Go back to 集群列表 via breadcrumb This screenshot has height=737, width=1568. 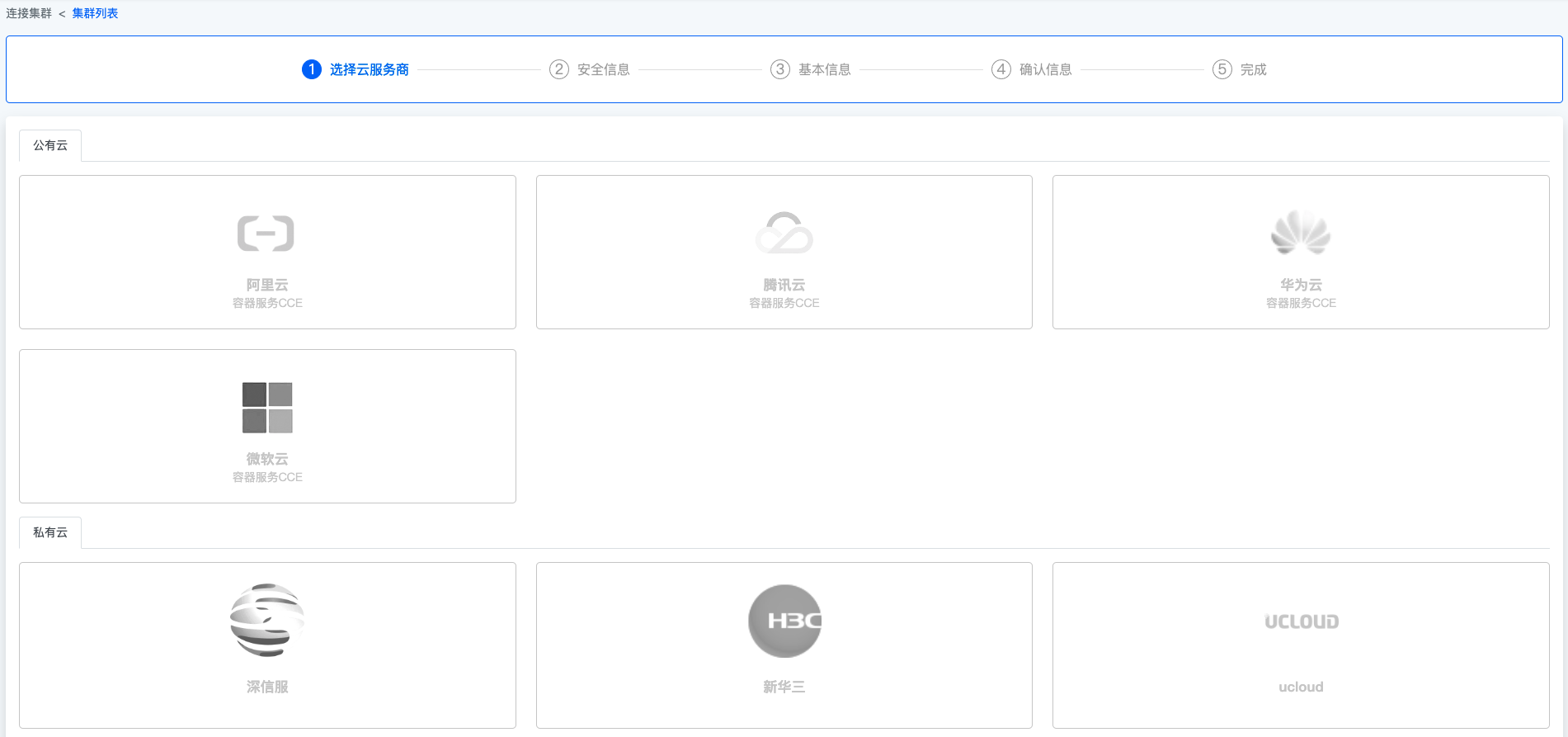[x=95, y=13]
